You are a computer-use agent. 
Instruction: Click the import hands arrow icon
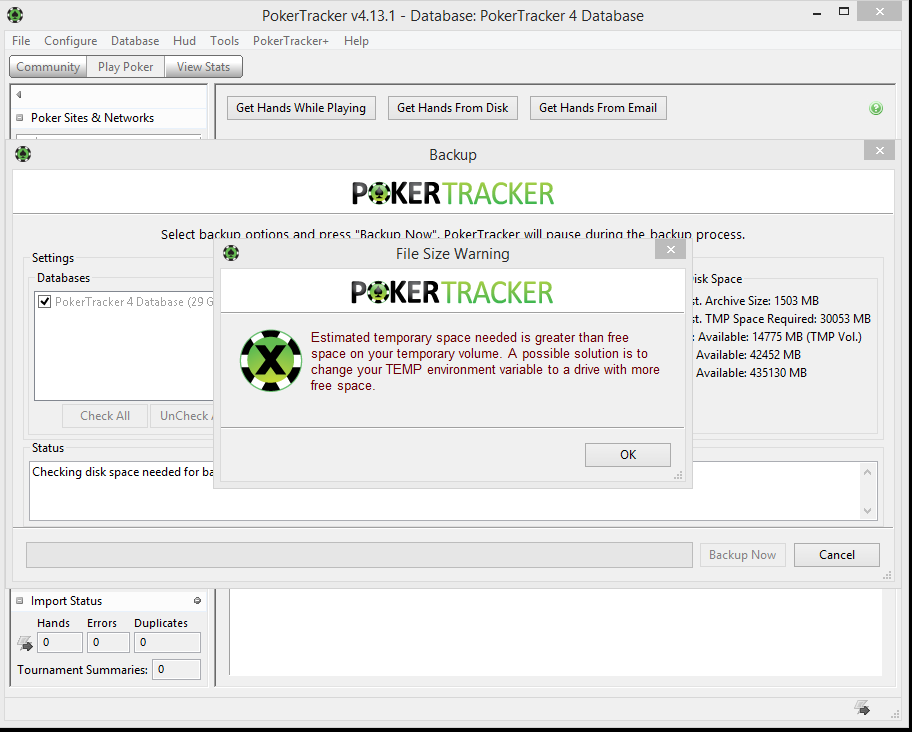24,643
